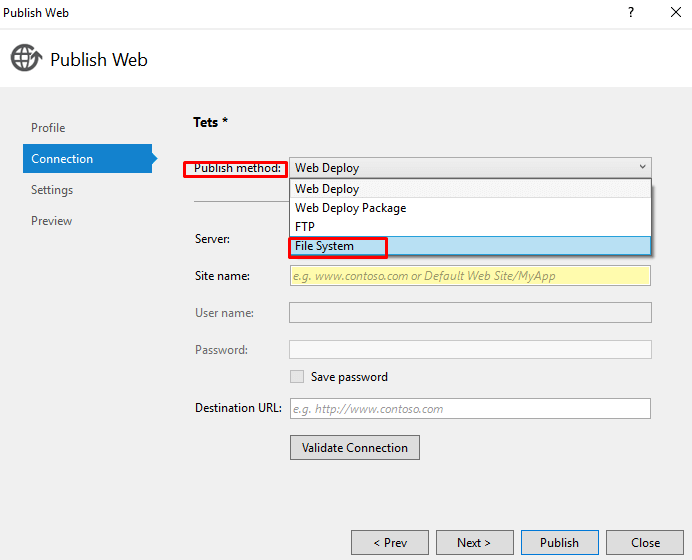Screen dimensions: 692x560
Task: Toggle the Save password checkbox
Action: click(297, 376)
